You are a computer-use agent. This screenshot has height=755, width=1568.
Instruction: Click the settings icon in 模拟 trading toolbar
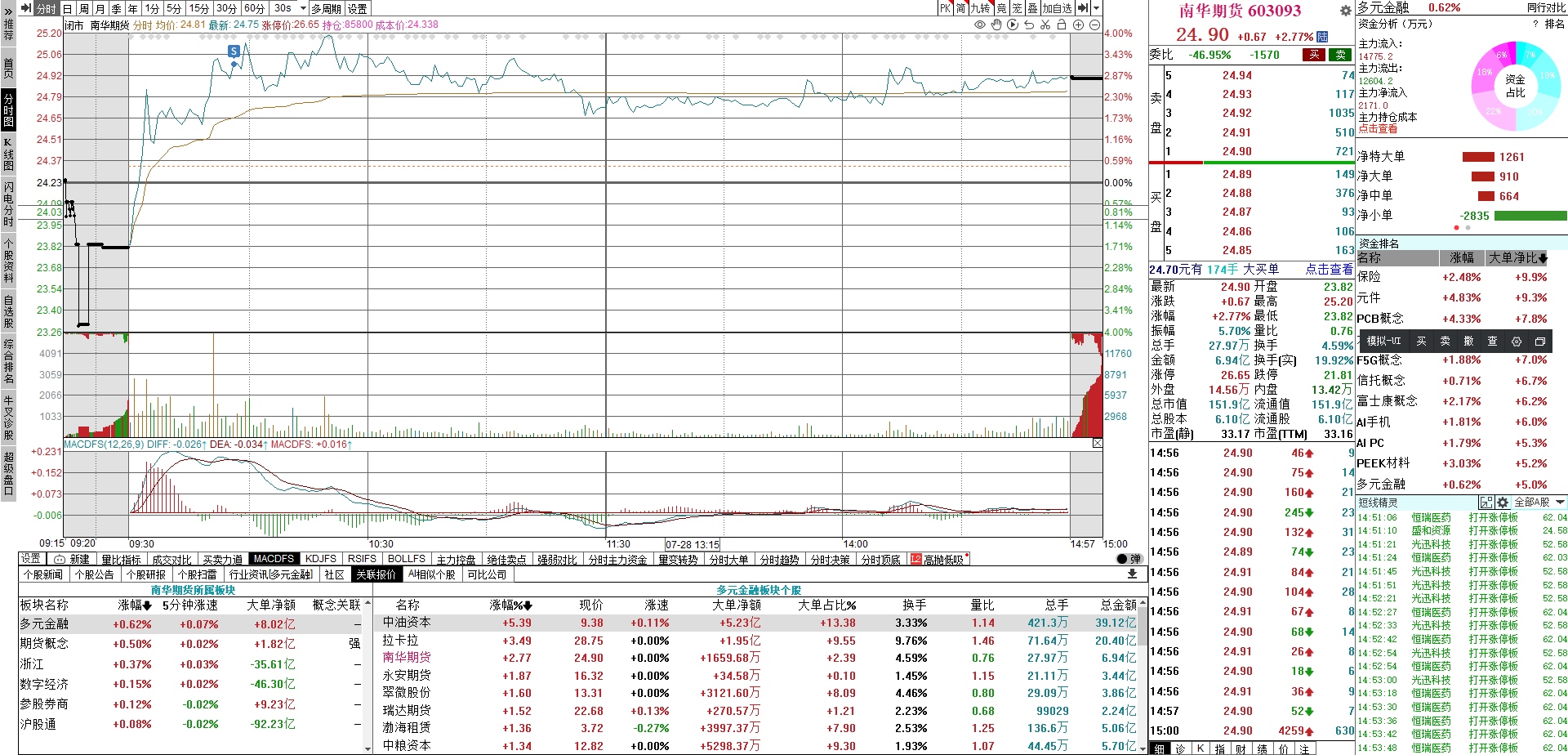point(1517,342)
